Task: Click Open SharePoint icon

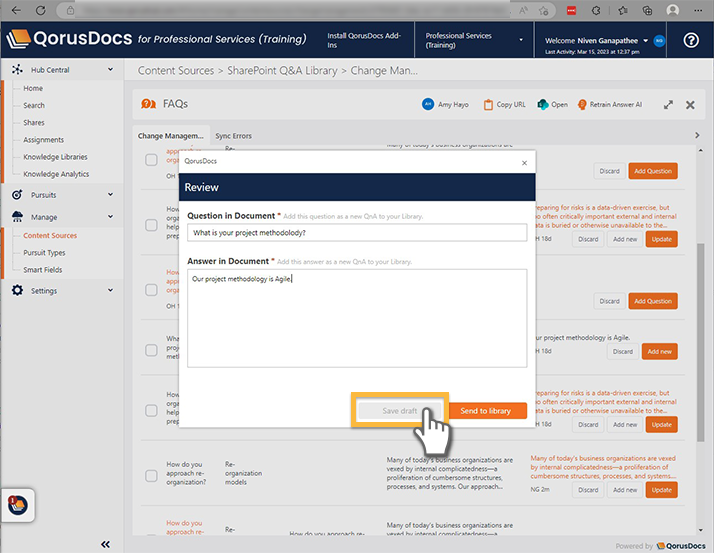Action: (542, 104)
